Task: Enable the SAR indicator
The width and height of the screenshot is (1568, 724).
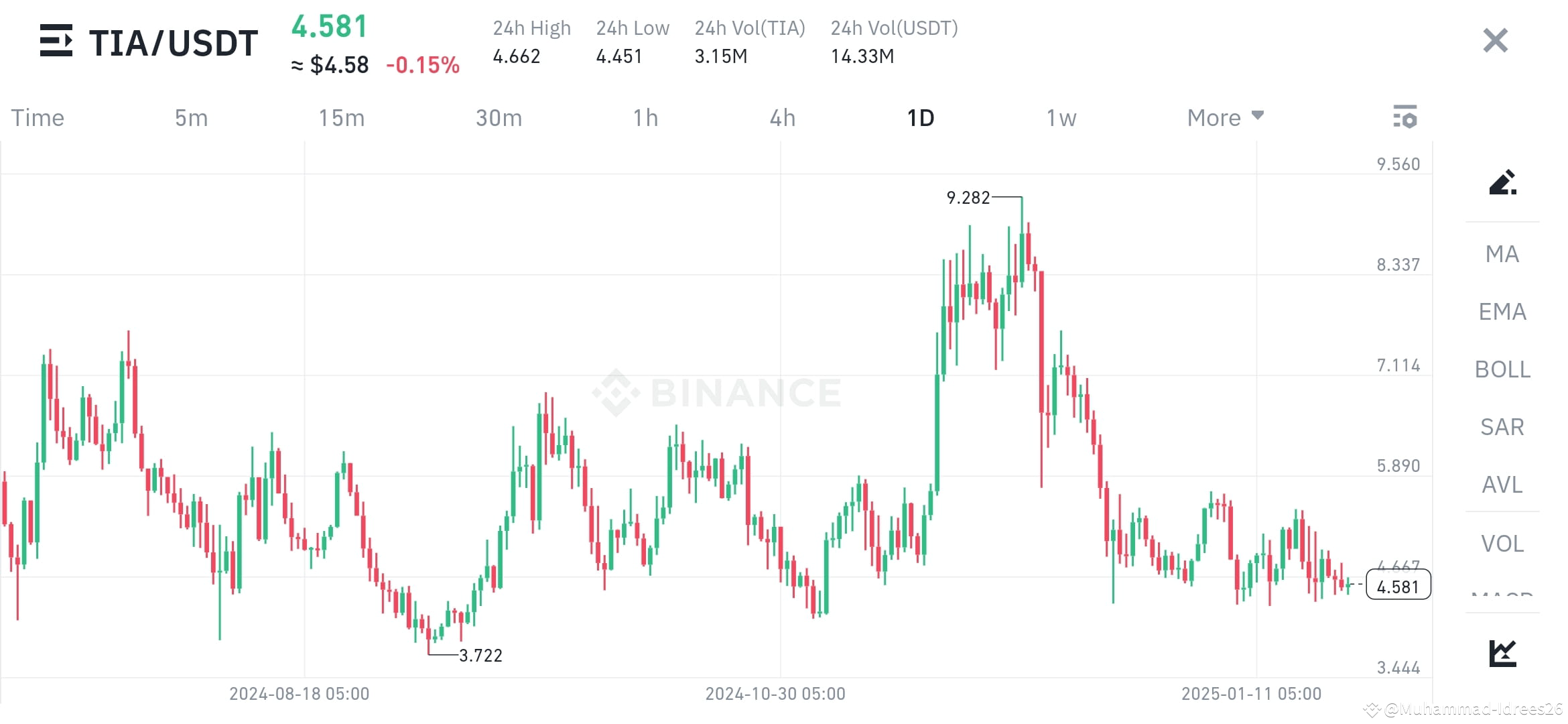Action: click(x=1502, y=427)
